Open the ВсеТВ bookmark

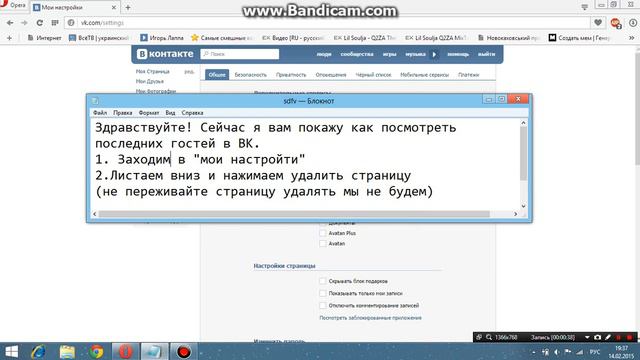[x=99, y=38]
